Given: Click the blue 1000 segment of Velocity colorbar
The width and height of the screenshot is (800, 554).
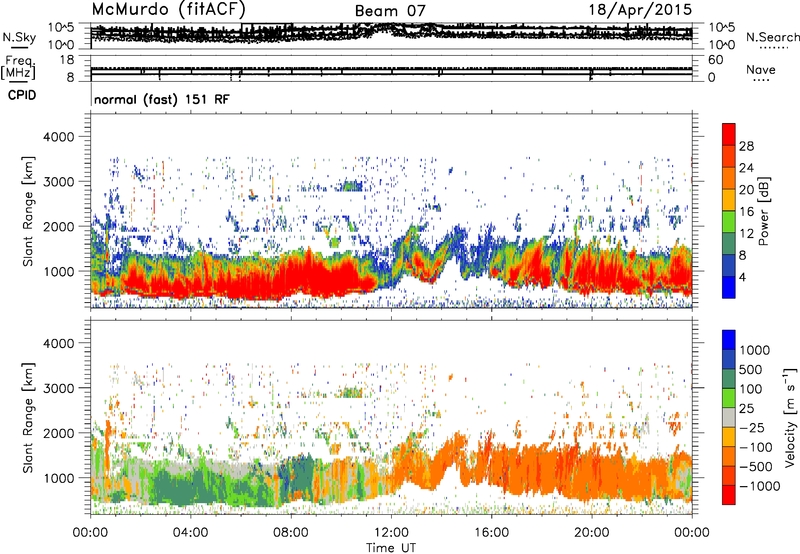Looking at the screenshot, I should tap(729, 340).
